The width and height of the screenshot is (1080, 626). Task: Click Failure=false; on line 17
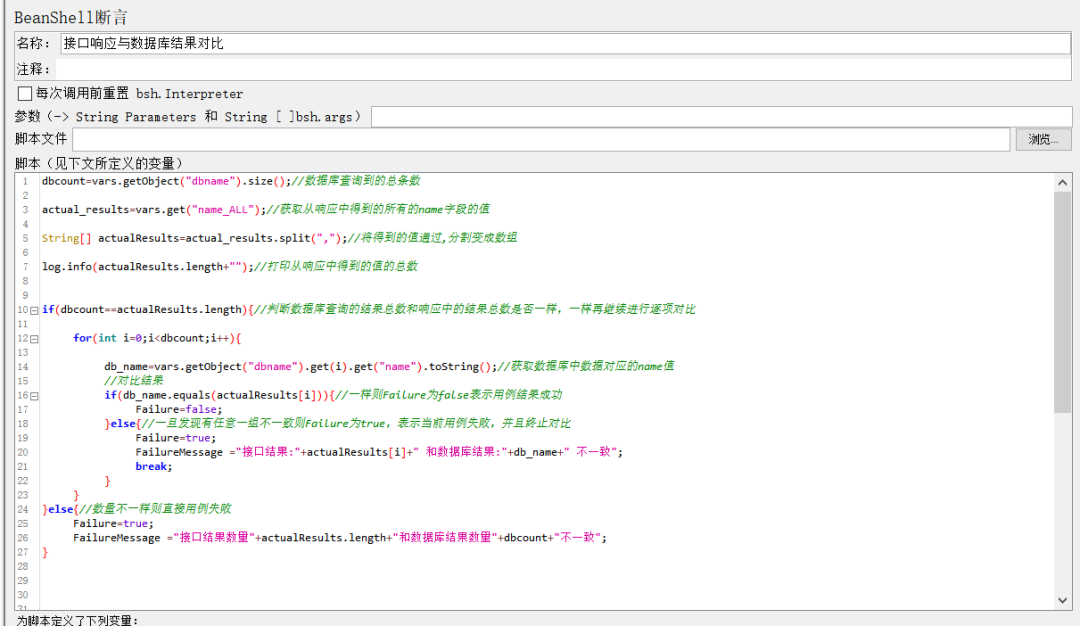[178, 410]
